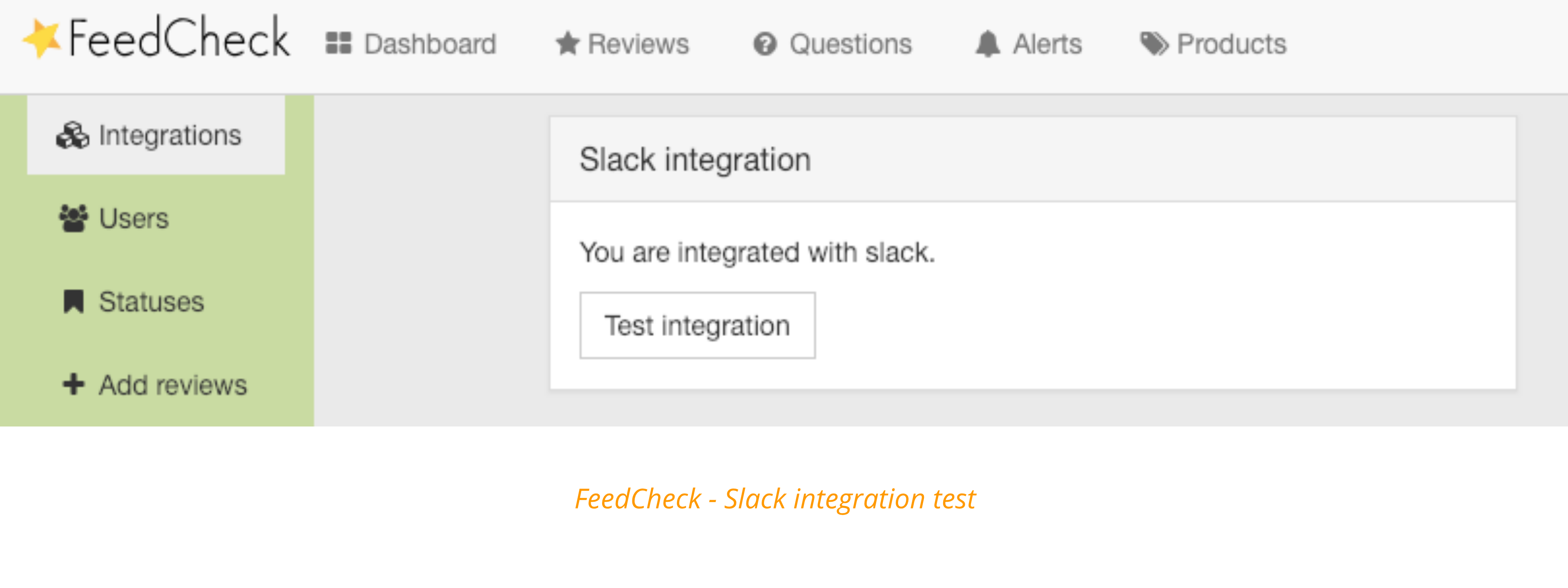Click the Dashboard grid icon

coord(338,44)
